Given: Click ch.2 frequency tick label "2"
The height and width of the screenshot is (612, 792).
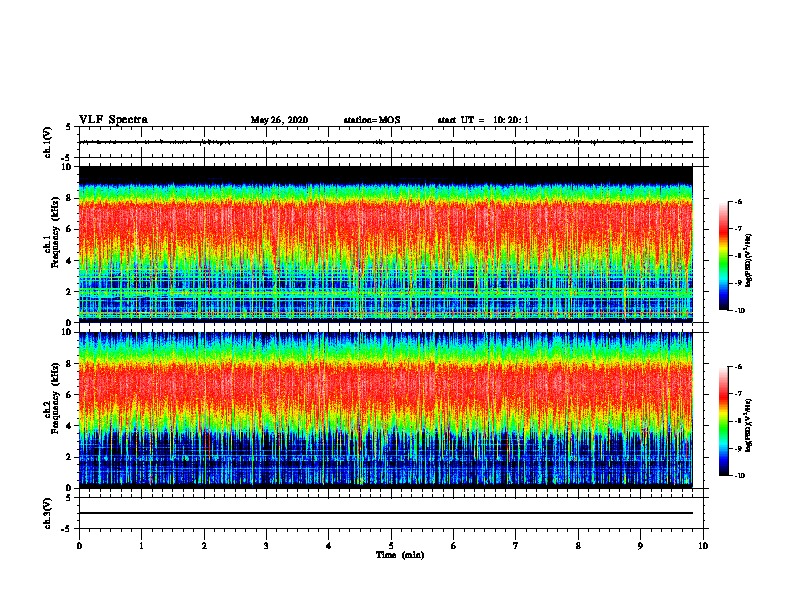Looking at the screenshot, I should (69, 457).
